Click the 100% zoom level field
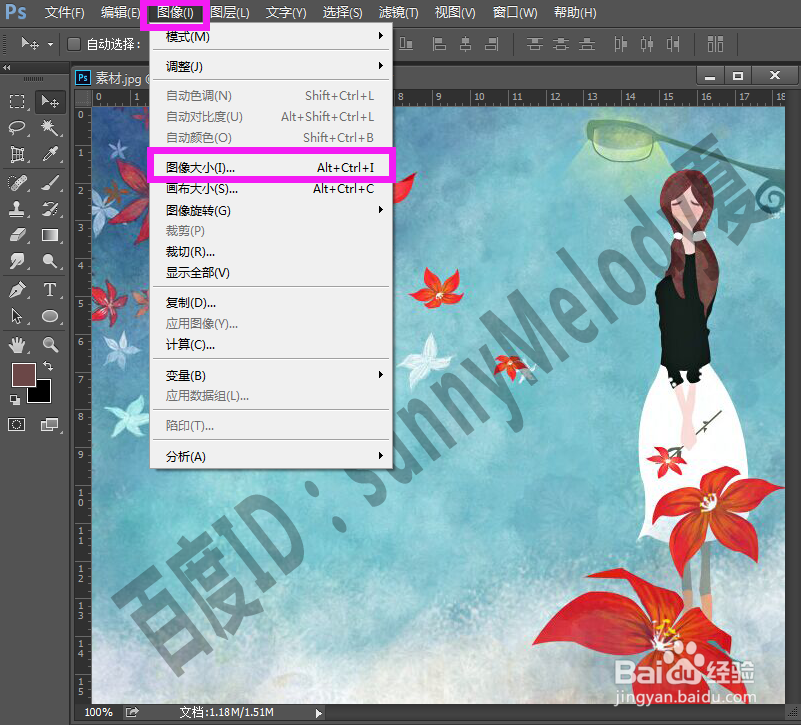Screen dimensions: 801x725 click(x=98, y=712)
